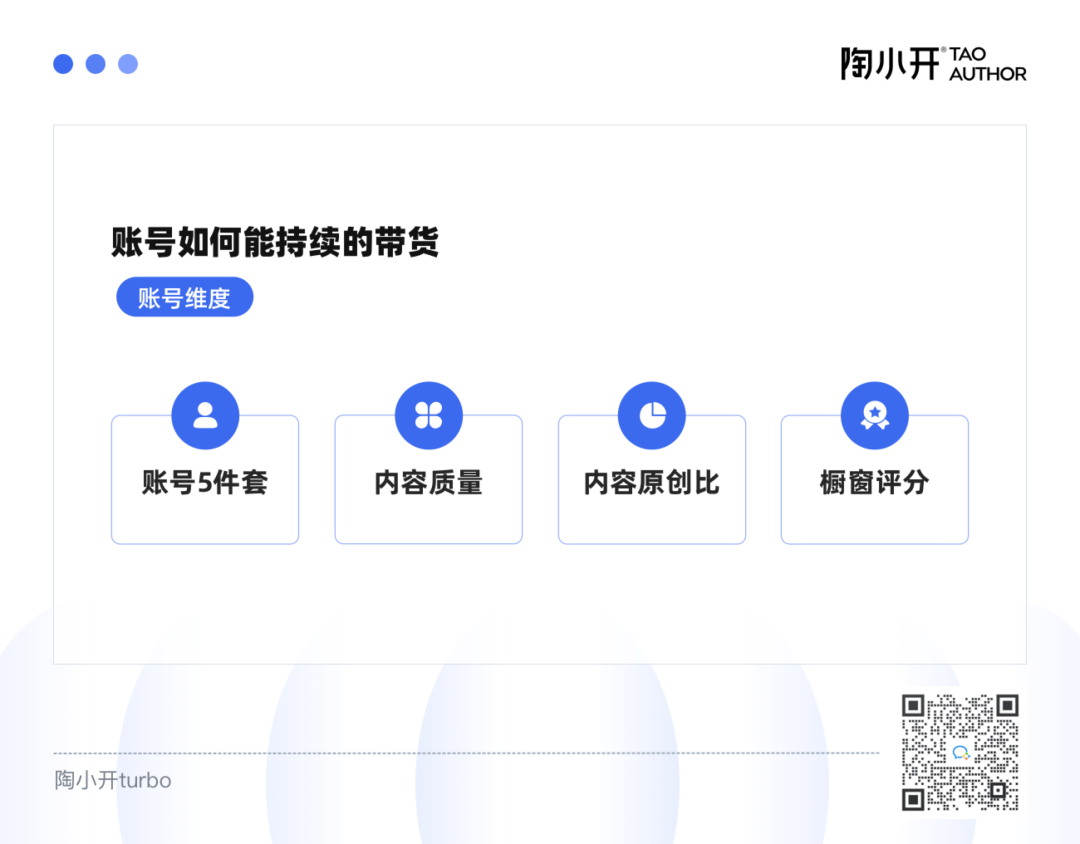Click the chat bubble icon inside QR code
Image resolution: width=1080 pixels, height=844 pixels.
pyautogui.click(x=961, y=752)
